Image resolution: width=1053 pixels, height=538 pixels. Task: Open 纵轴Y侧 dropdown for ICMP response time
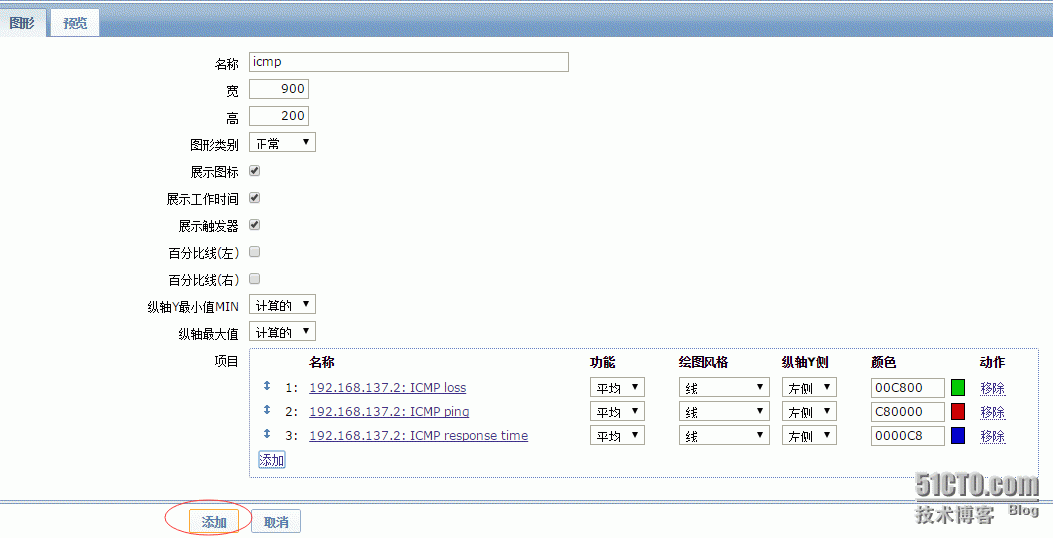pos(809,436)
